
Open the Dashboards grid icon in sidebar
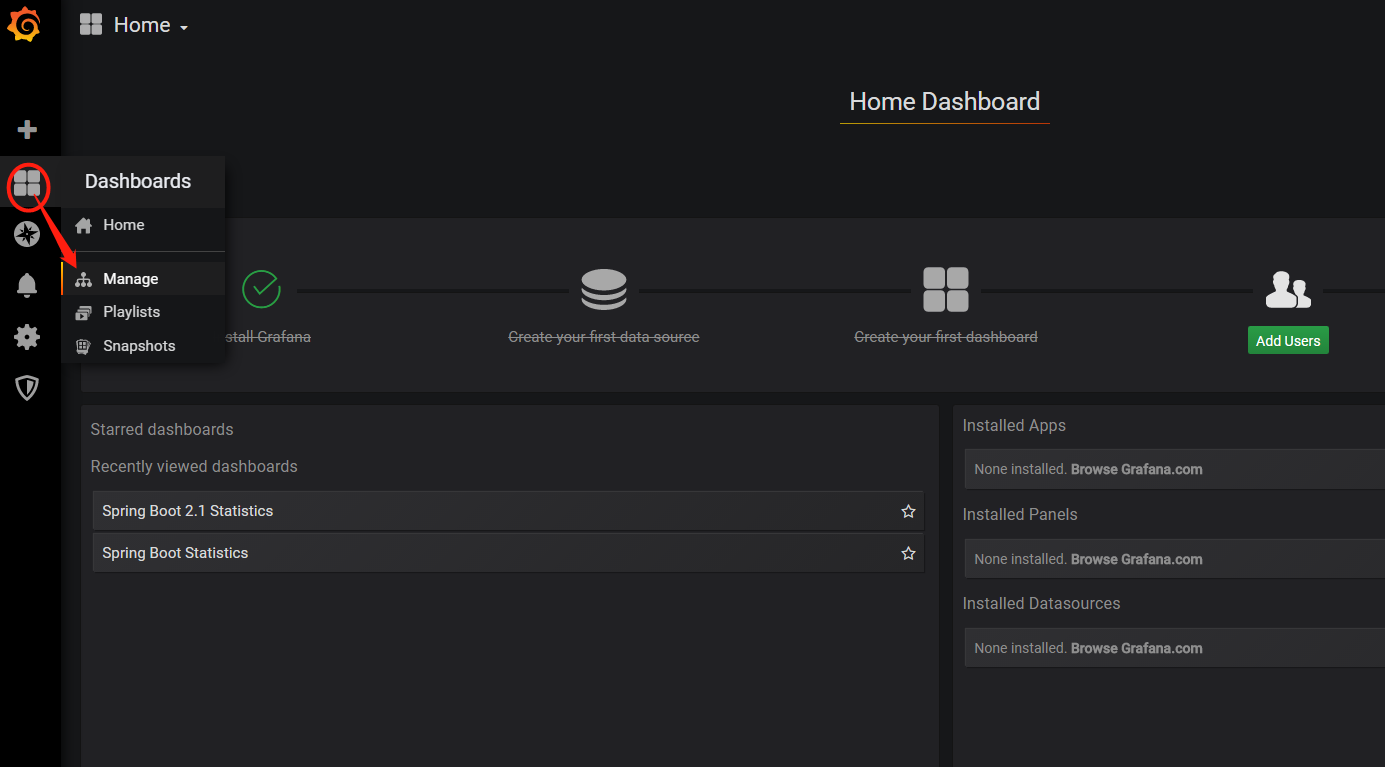27,183
